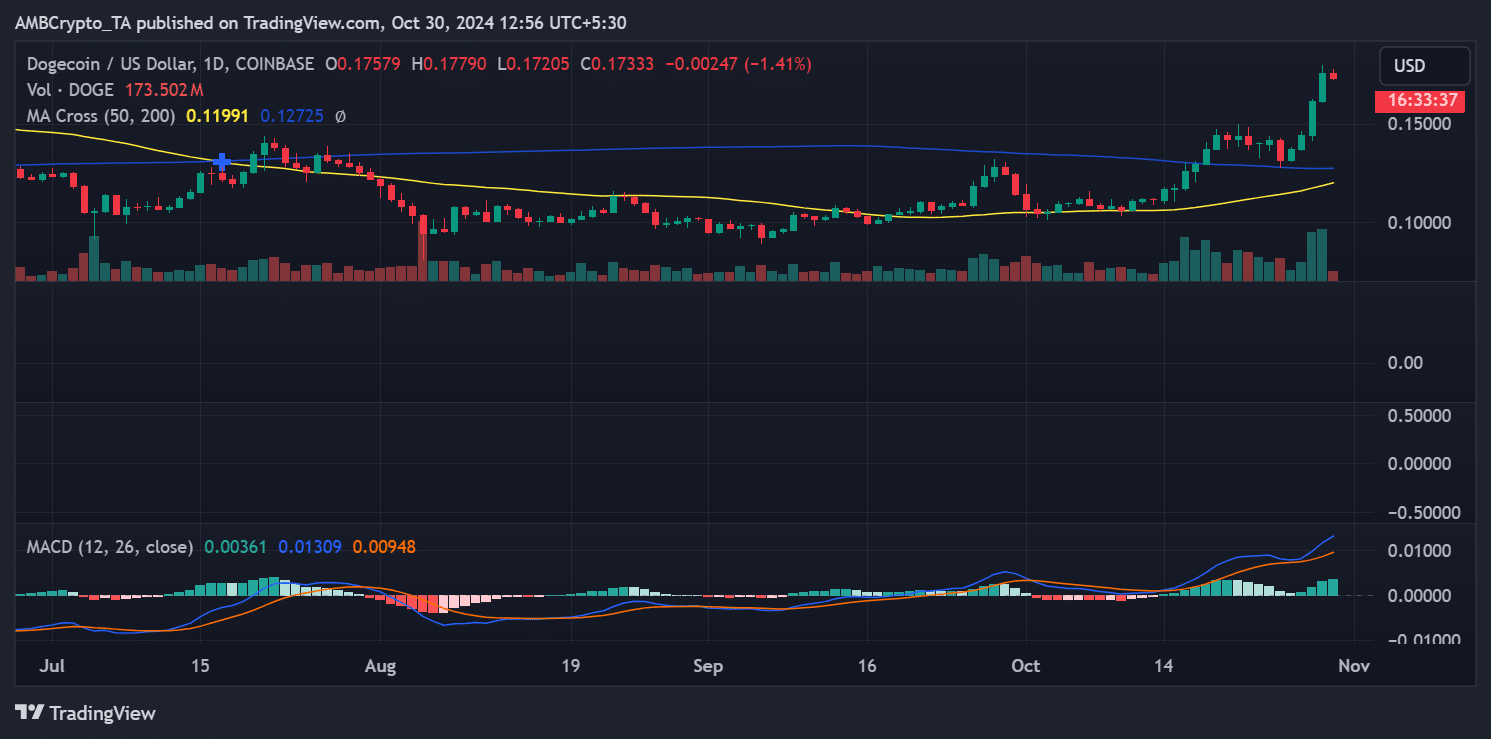The width and height of the screenshot is (1491, 739).
Task: Click the price change −0.00247 (−1.41%) value
Action: 738,64
